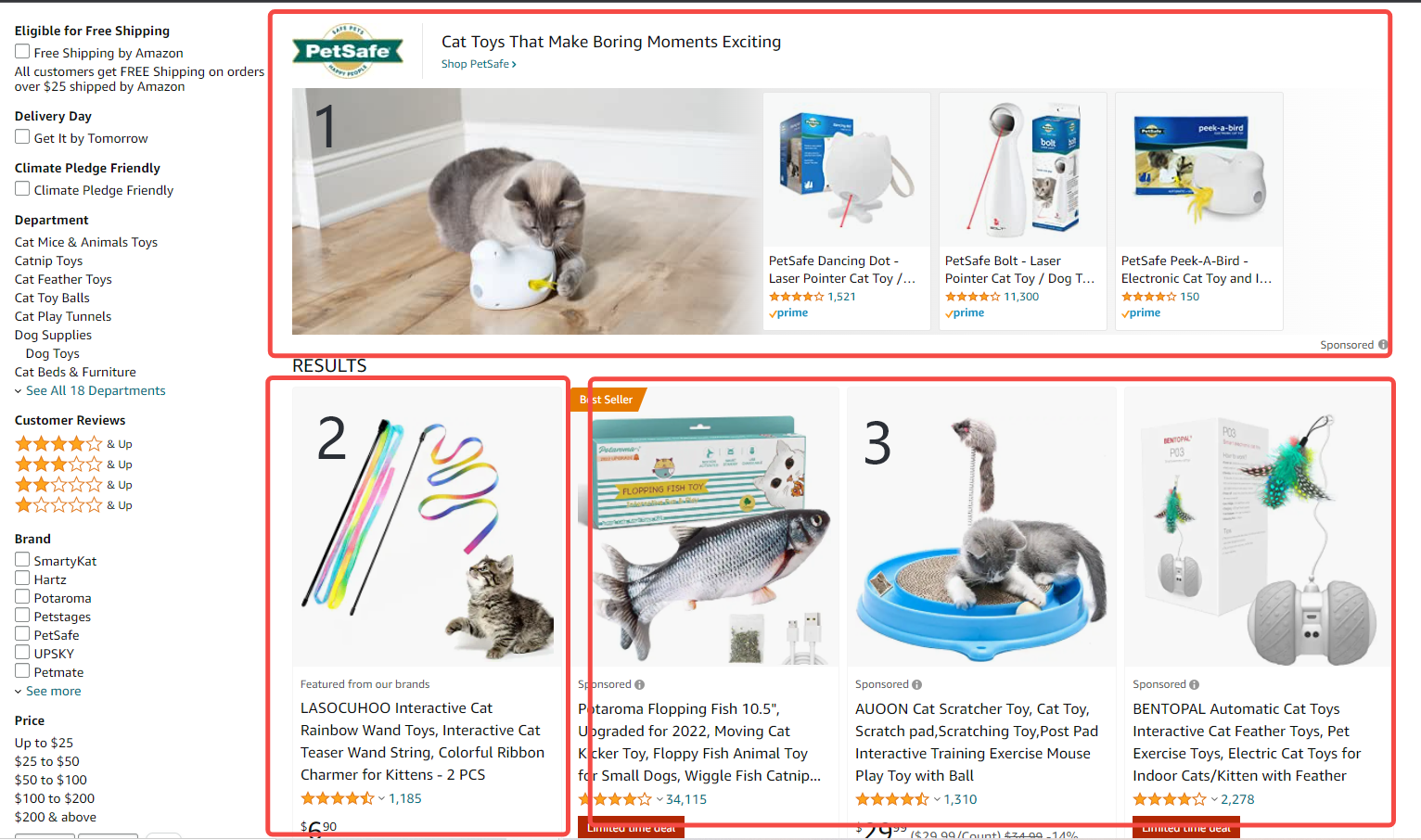Click prime badge under PetSafe Dancing Dot
1421x840 pixels.
point(788,313)
